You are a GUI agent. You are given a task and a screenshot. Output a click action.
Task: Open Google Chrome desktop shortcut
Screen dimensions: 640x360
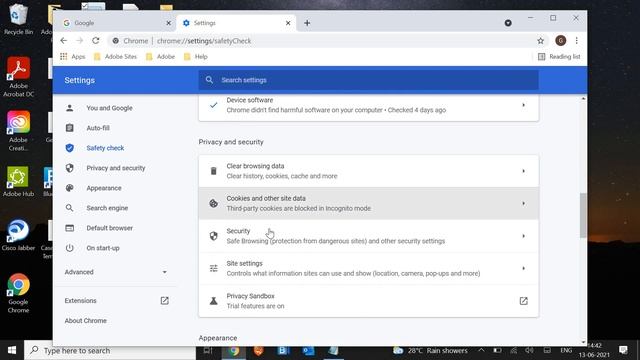click(18, 293)
